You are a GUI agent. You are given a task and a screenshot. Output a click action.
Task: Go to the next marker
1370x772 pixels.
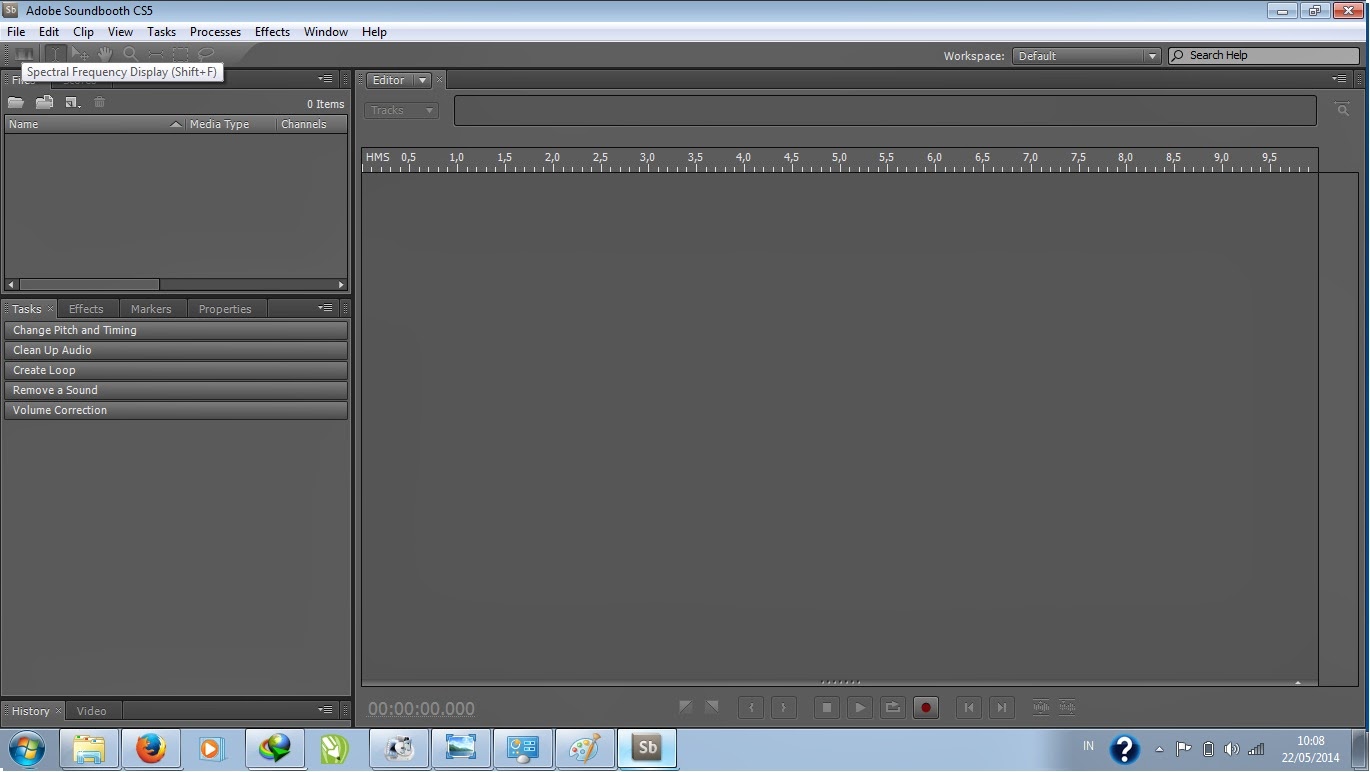point(1001,708)
